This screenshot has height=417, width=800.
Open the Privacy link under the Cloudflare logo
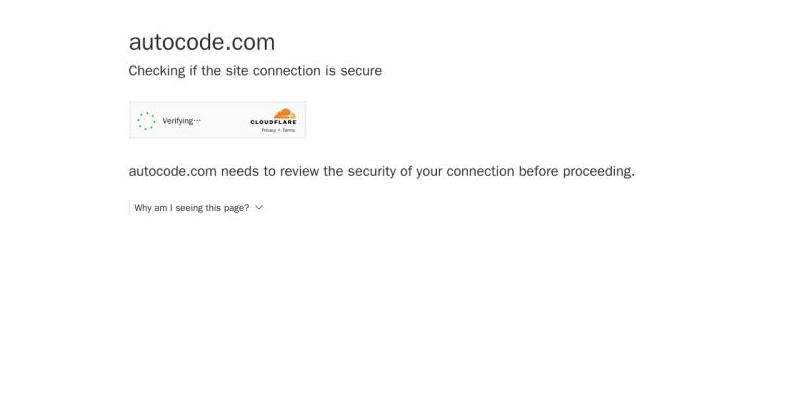[x=269, y=130]
